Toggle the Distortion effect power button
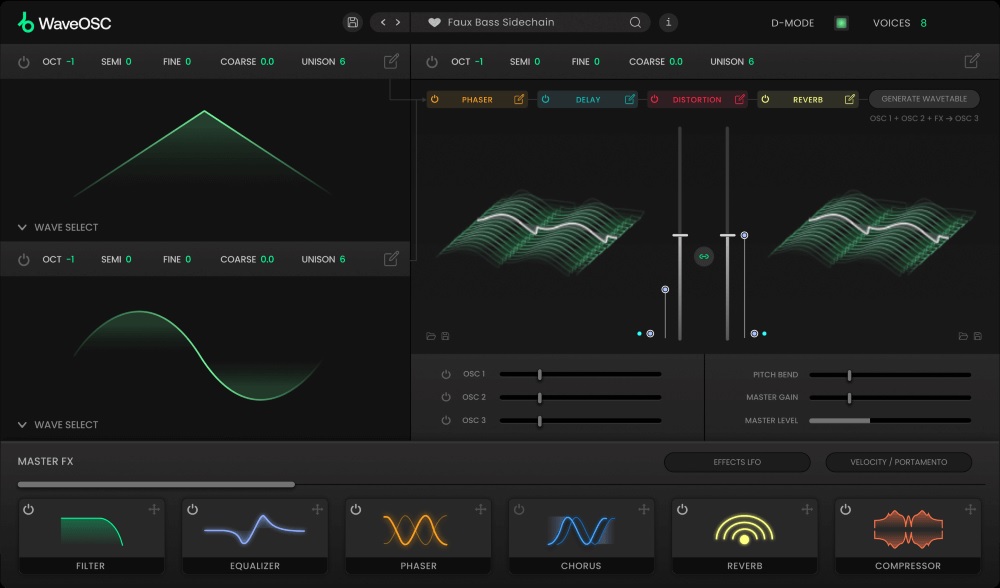The image size is (1000, 588). pyautogui.click(x=652, y=99)
